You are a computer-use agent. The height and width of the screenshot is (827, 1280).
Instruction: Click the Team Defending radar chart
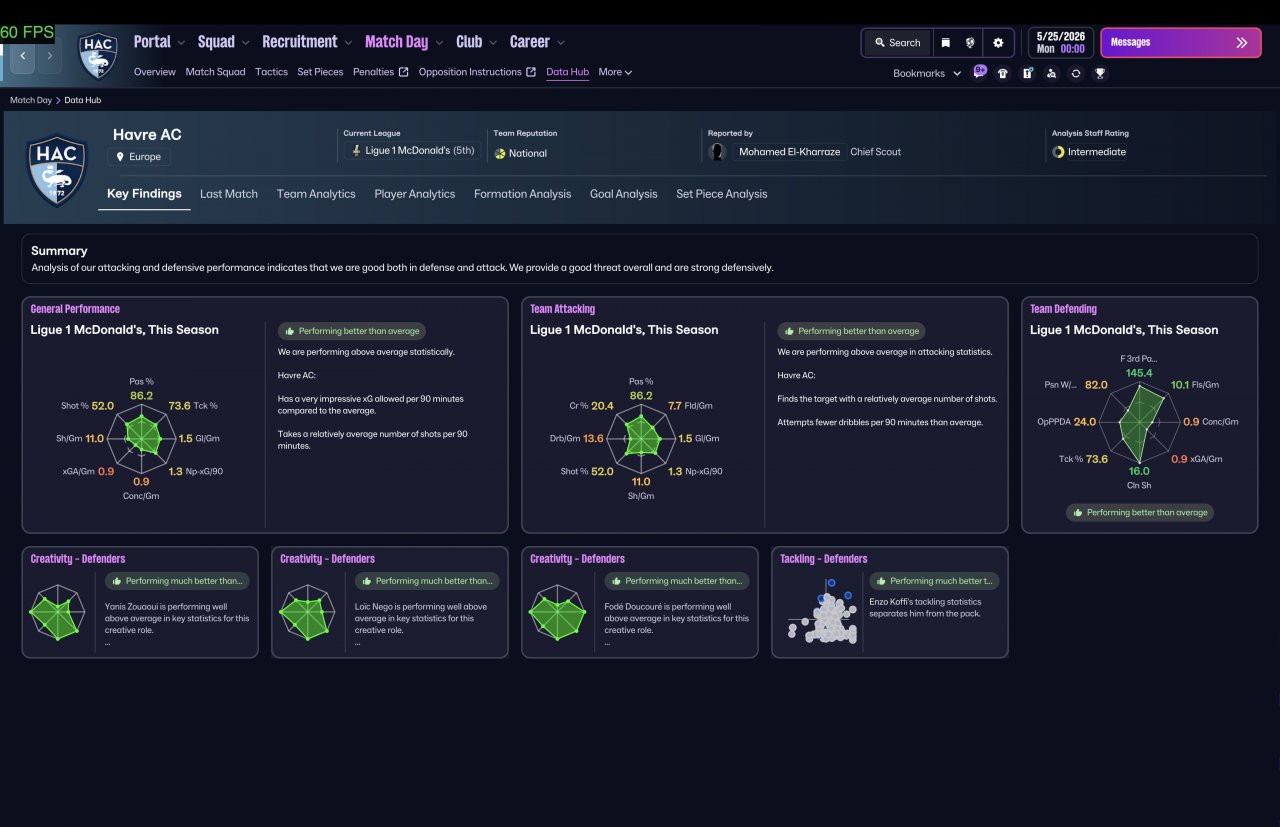pyautogui.click(x=1139, y=422)
